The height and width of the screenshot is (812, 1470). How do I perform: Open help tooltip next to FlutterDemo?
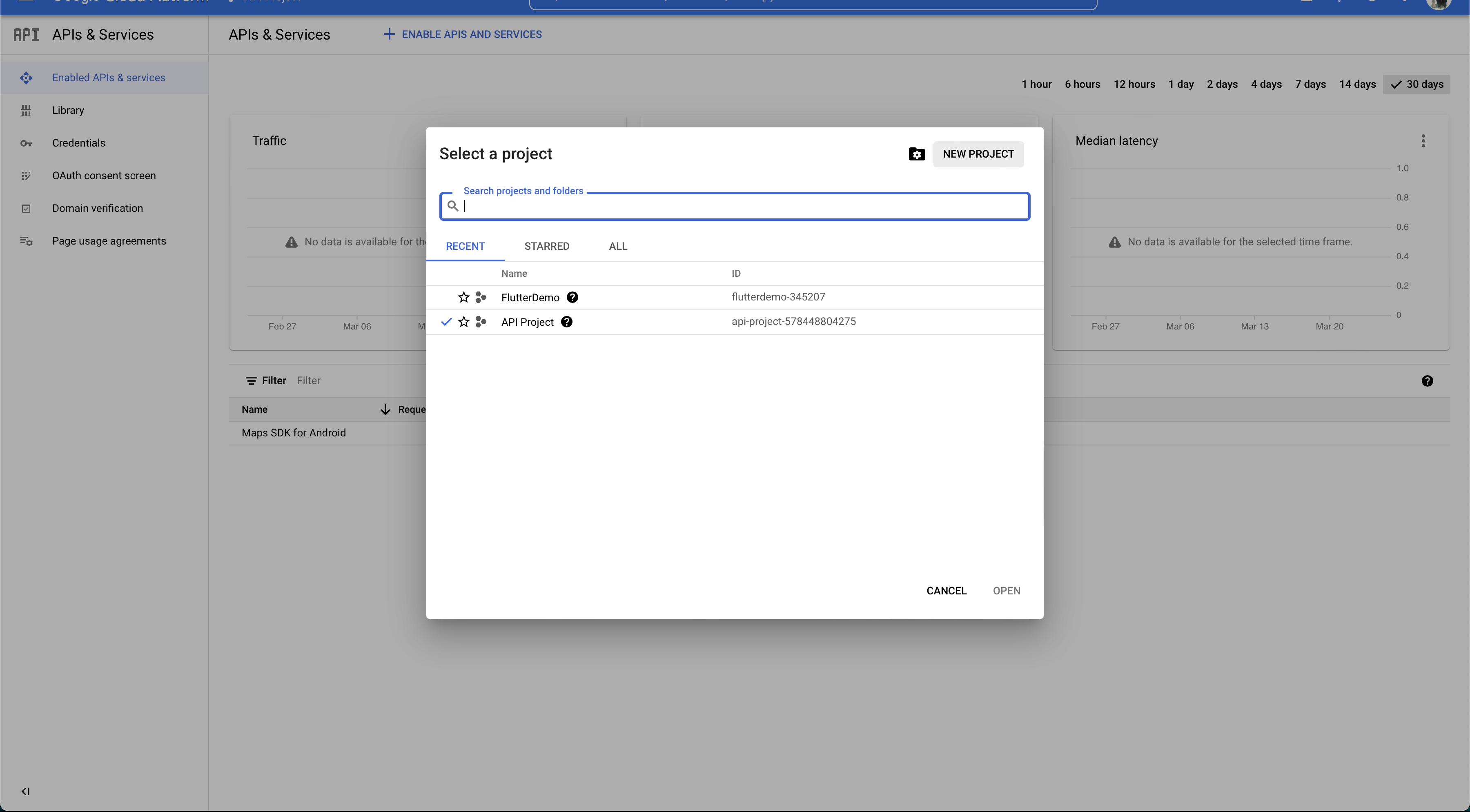pos(572,297)
